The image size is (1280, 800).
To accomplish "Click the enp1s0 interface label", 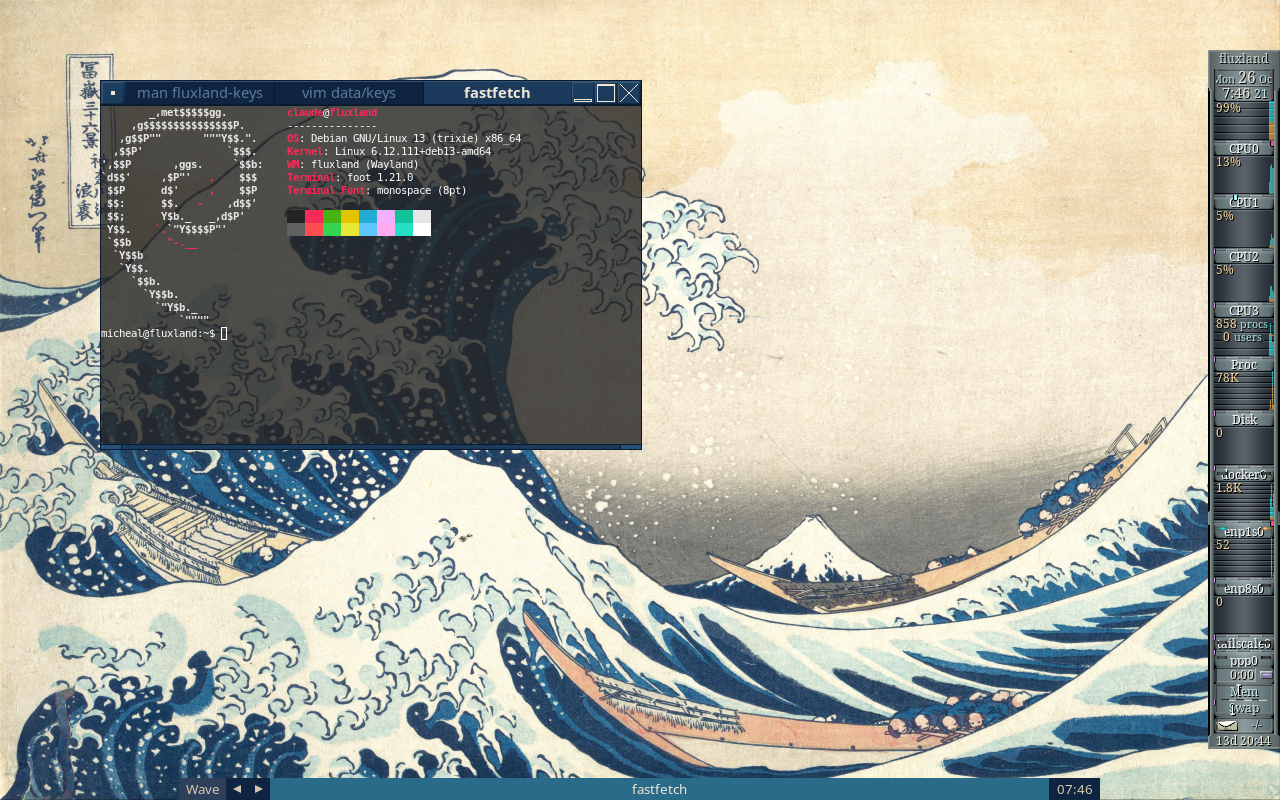I will coord(1244,531).
